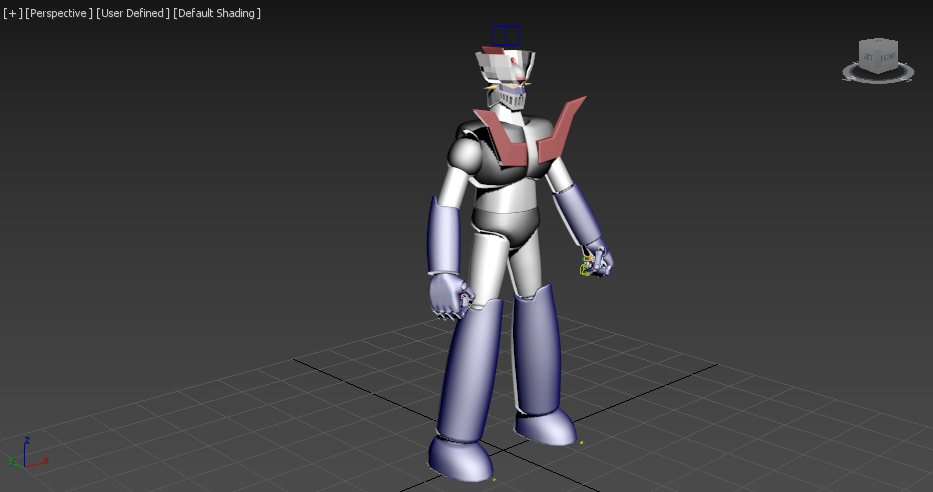Click the ViewCube in the viewport
933x492 pixels.
(878, 56)
